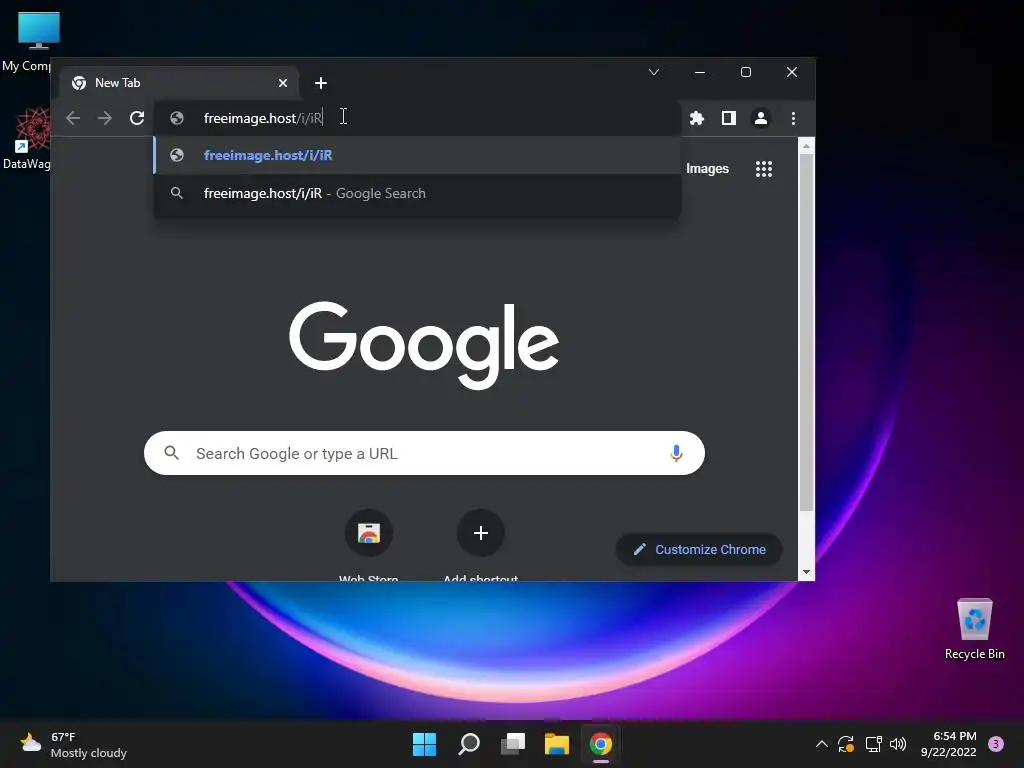1024x768 pixels.
Task: Open the Google apps grid
Action: [764, 168]
